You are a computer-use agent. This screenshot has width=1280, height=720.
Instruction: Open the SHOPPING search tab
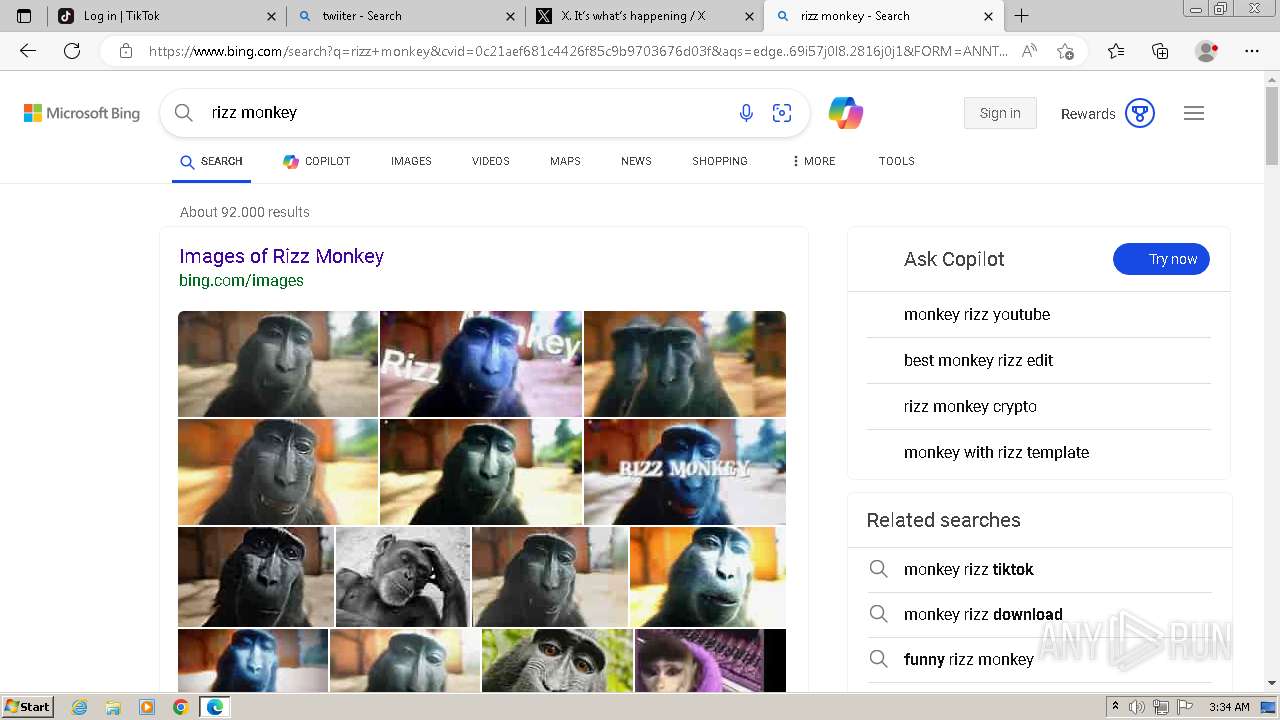click(720, 161)
